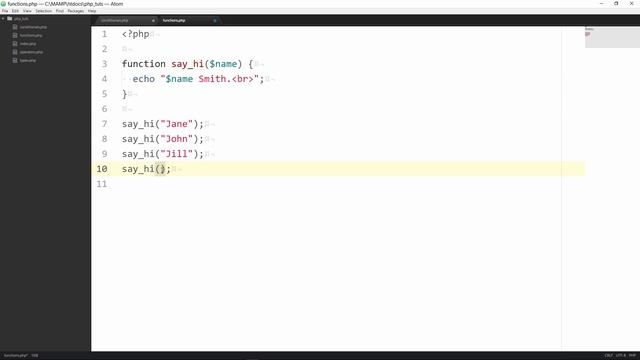Click gutter line number 1
This screenshot has width=640, height=360.
(x=104, y=34)
